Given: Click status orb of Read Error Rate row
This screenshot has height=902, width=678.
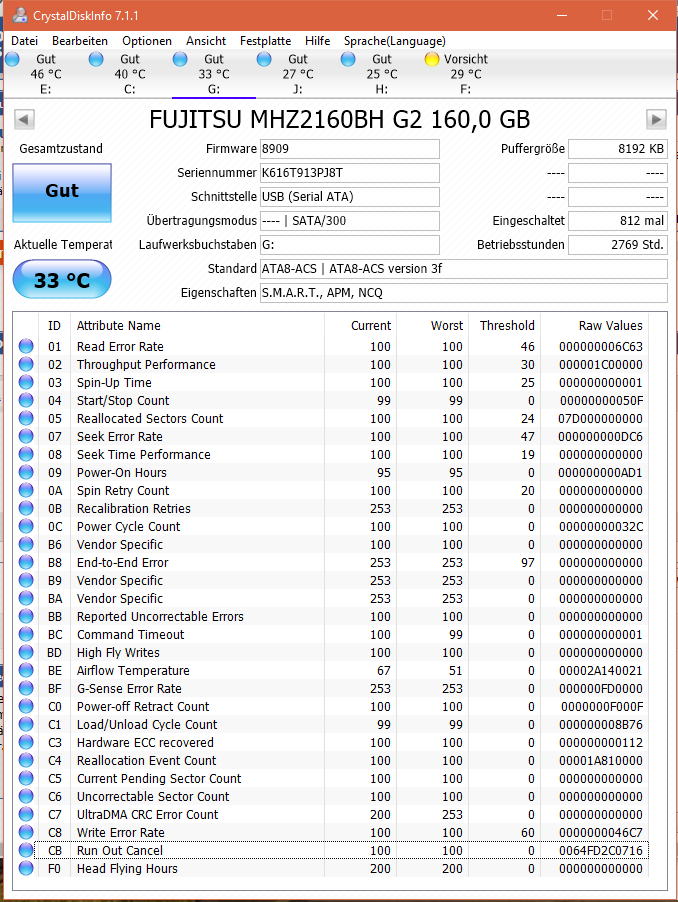Looking at the screenshot, I should pos(26,346).
